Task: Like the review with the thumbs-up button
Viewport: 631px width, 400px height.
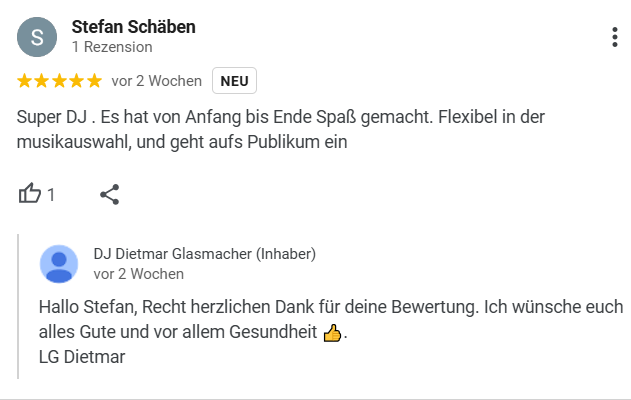Action: [x=30, y=194]
